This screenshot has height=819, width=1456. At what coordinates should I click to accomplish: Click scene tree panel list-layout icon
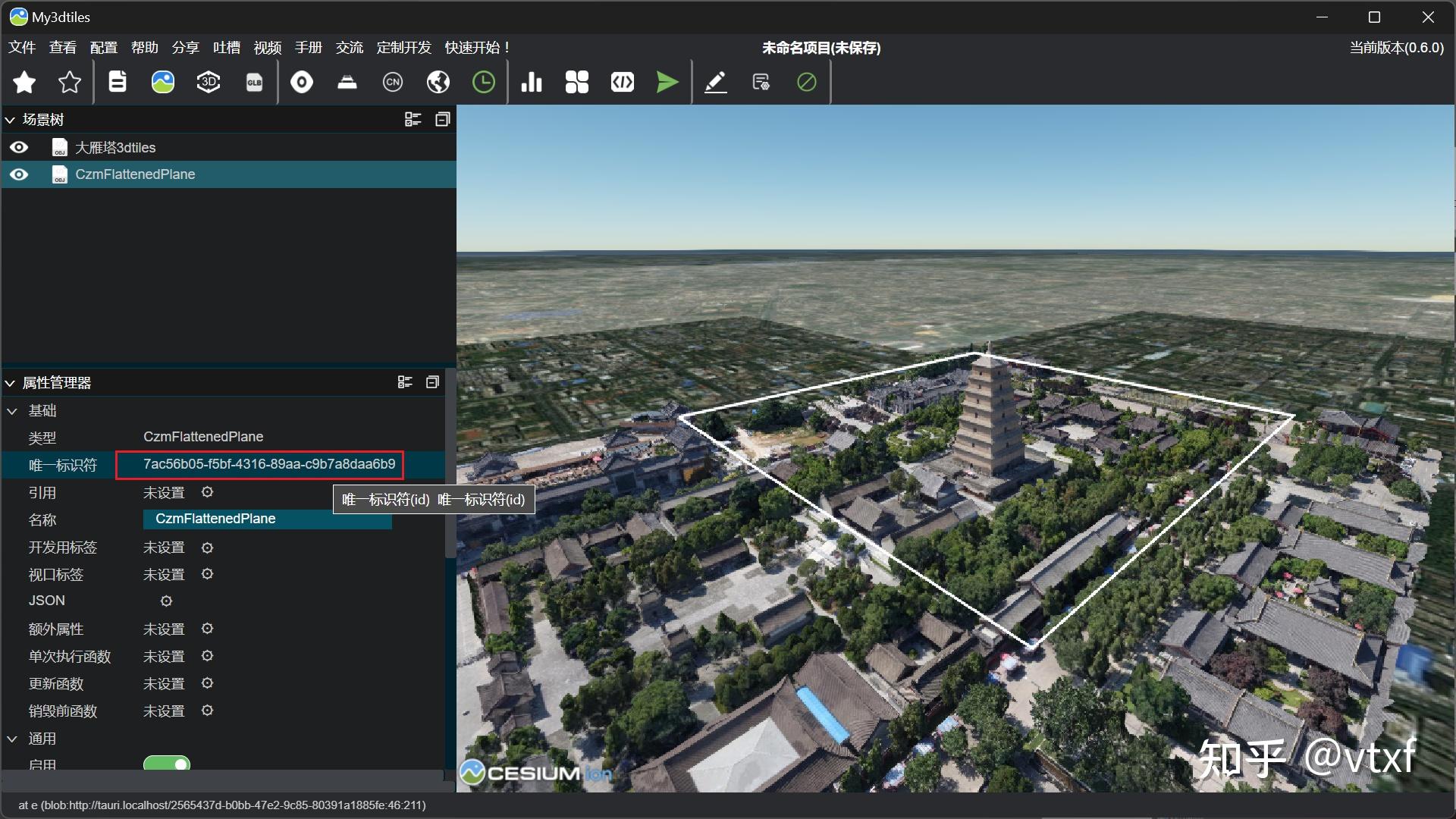tap(413, 119)
